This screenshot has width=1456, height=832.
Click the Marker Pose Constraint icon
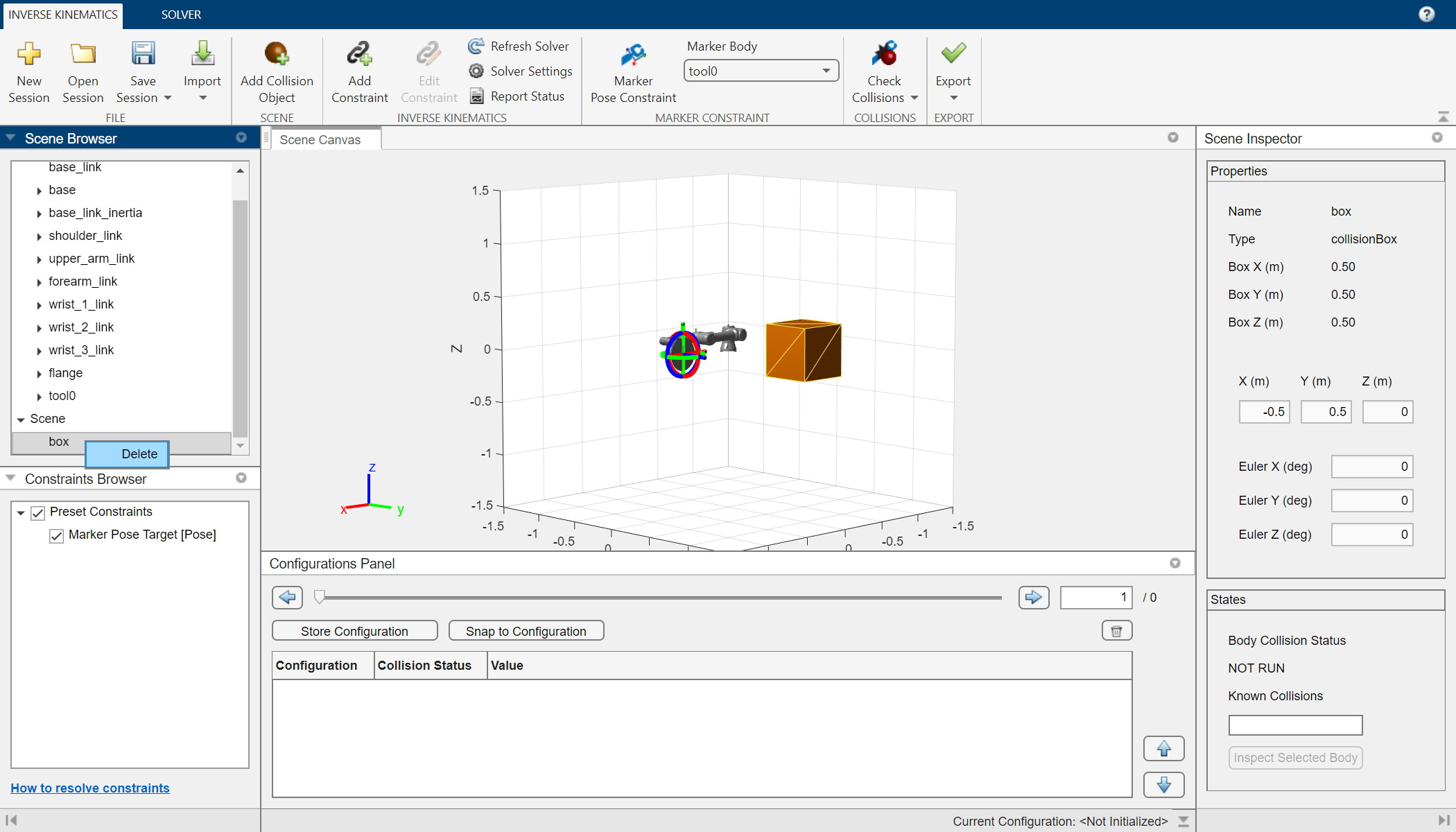[633, 54]
